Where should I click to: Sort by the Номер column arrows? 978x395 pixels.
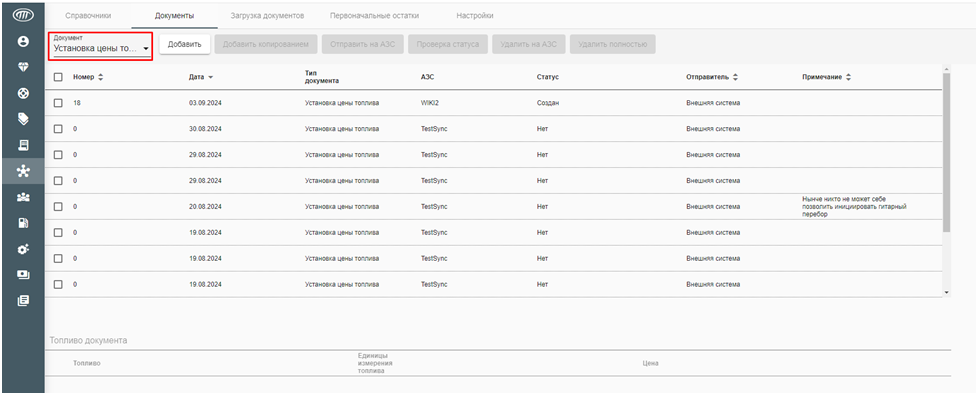pos(100,77)
